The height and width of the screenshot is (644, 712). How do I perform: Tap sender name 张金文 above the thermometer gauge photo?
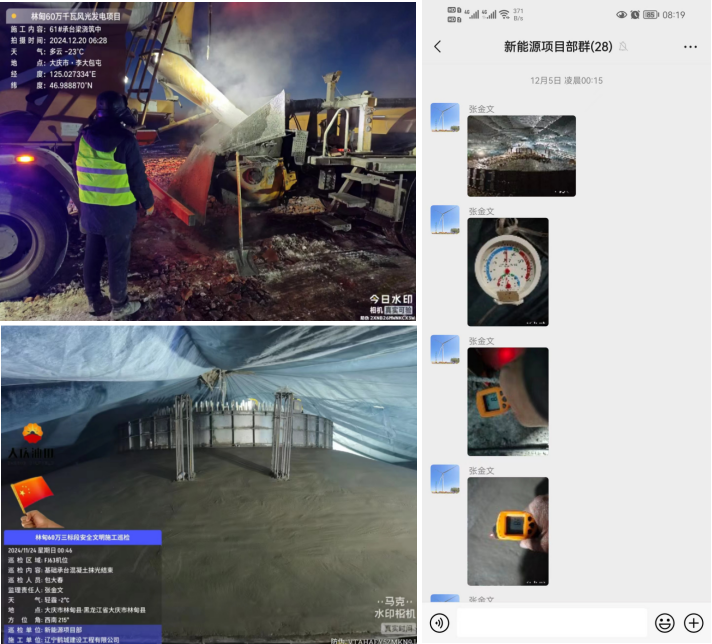tap(482, 211)
